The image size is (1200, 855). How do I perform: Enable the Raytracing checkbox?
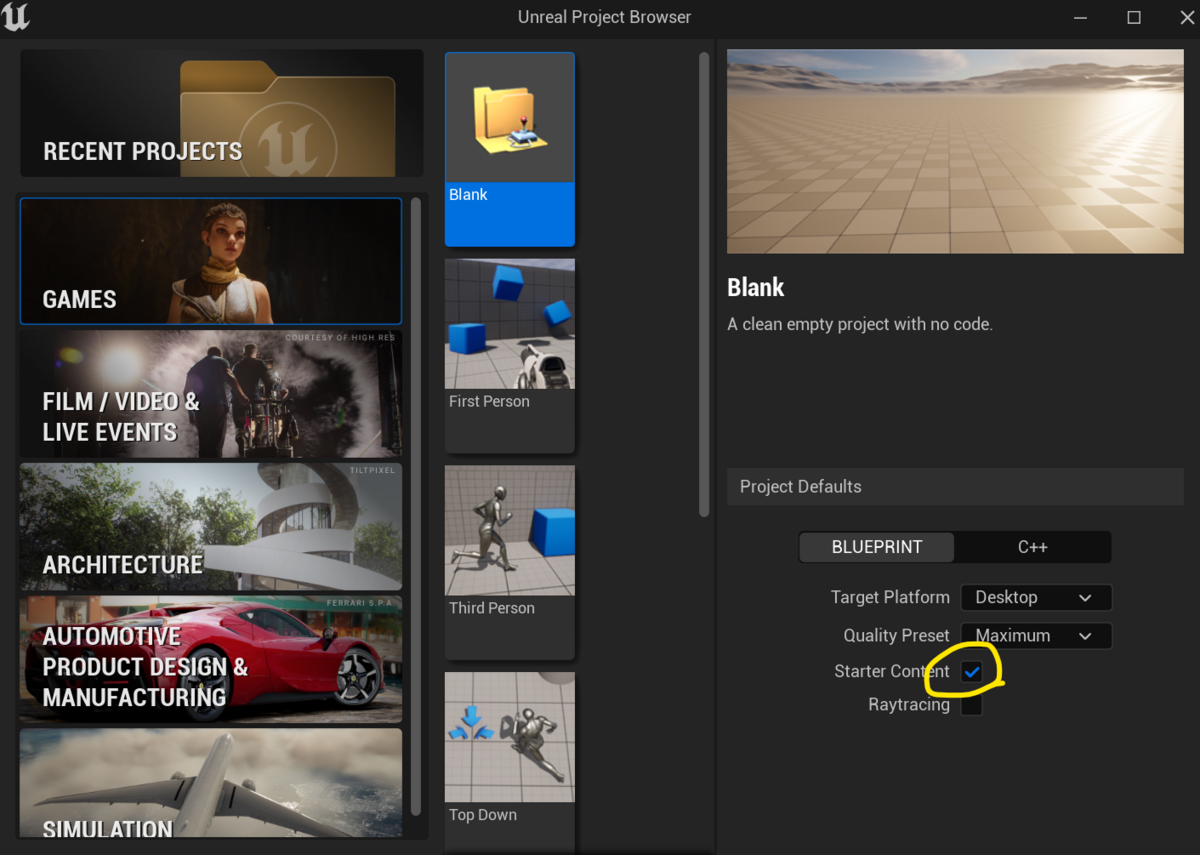pyautogui.click(x=971, y=705)
